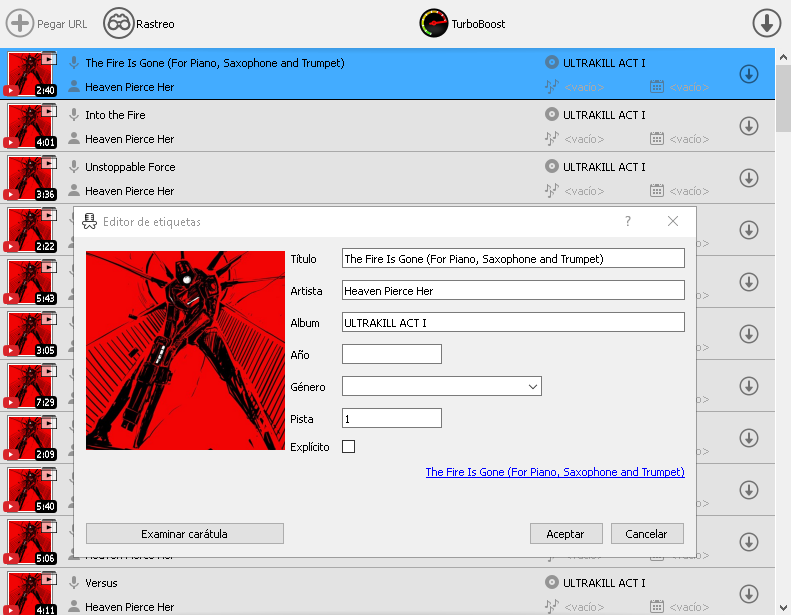Click the Artista input field
This screenshot has height=615, width=791.
coord(513,291)
